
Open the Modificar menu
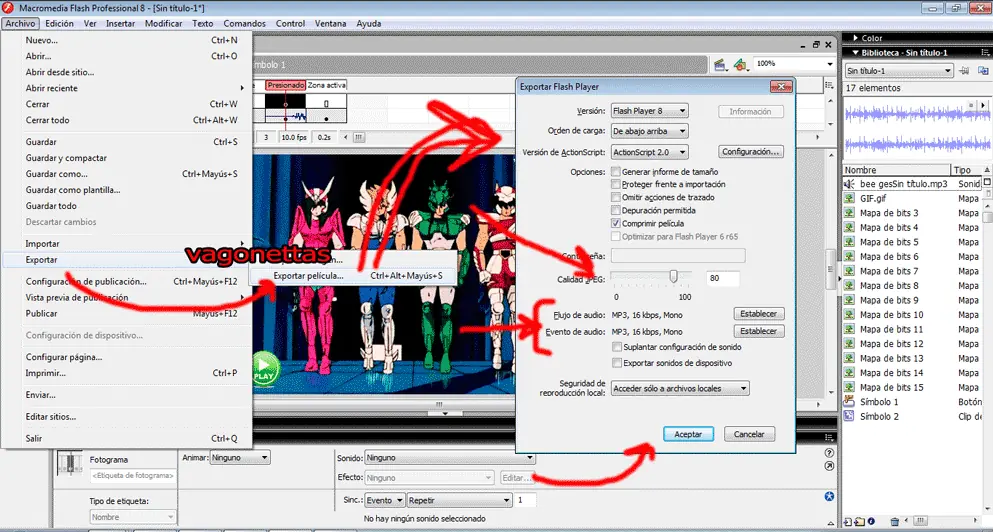(x=163, y=23)
